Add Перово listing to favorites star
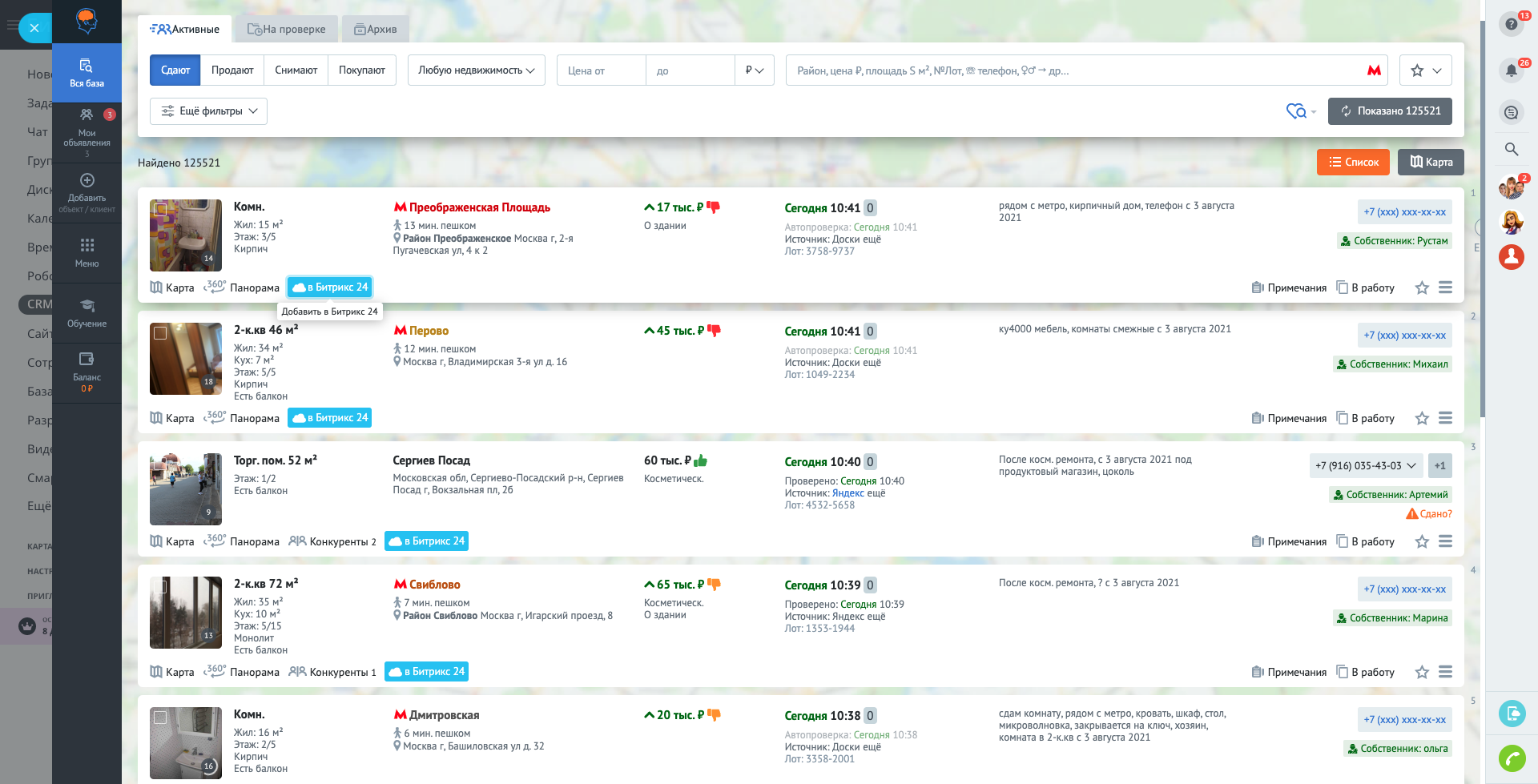1538x784 pixels. click(1422, 418)
